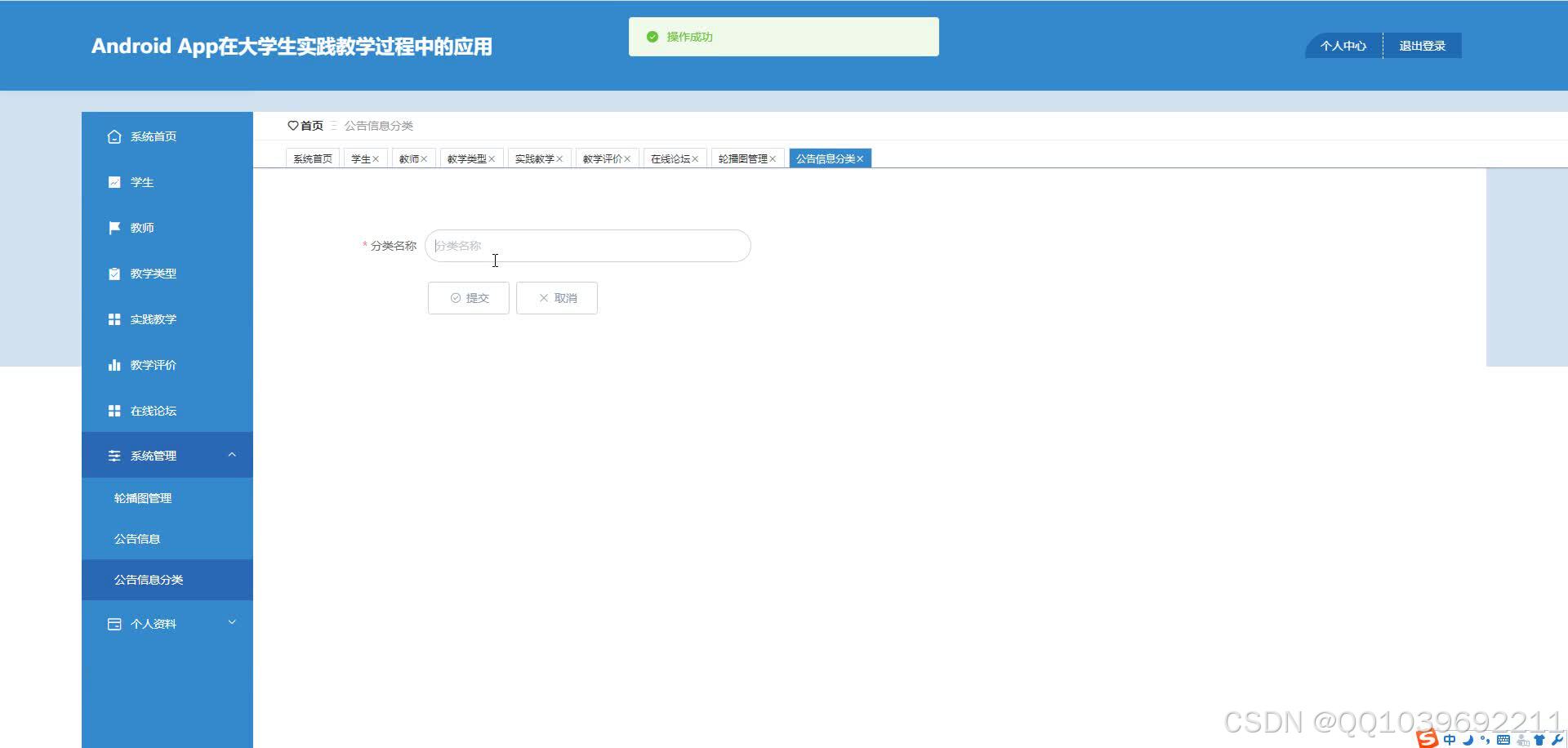Click the flag icon next to 教师

pos(114,228)
